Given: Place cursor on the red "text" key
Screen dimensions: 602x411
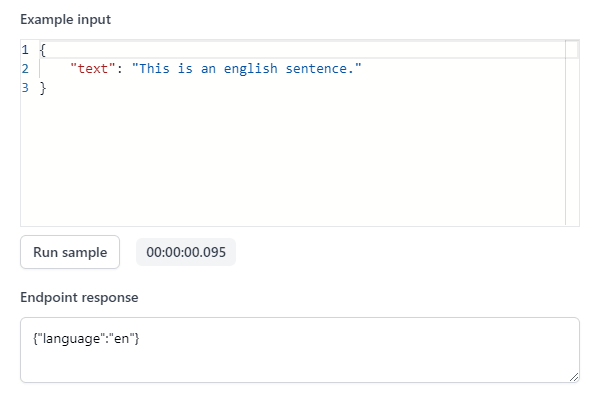Looking at the screenshot, I should [93, 69].
